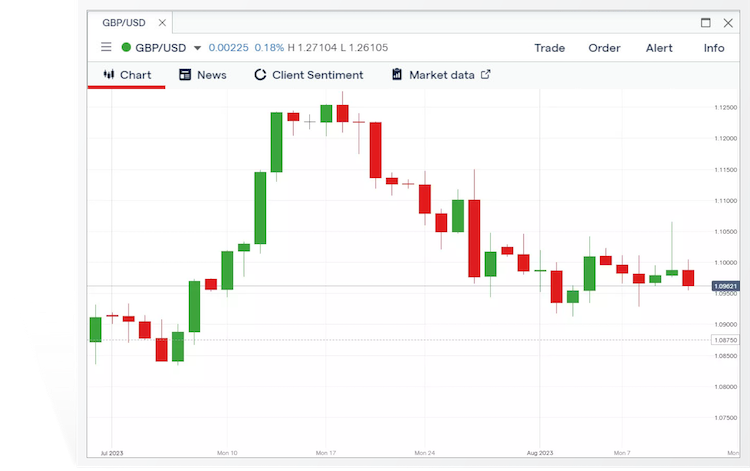The height and width of the screenshot is (471, 750).
Task: Maximize the chart panel with square icon
Action: click(x=706, y=22)
